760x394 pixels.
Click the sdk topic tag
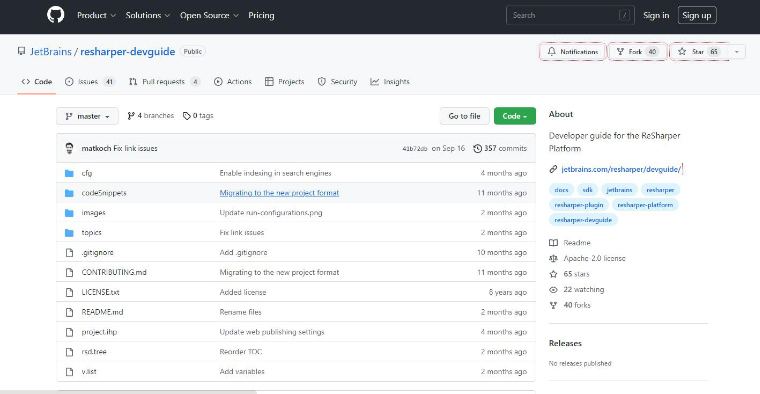587,190
